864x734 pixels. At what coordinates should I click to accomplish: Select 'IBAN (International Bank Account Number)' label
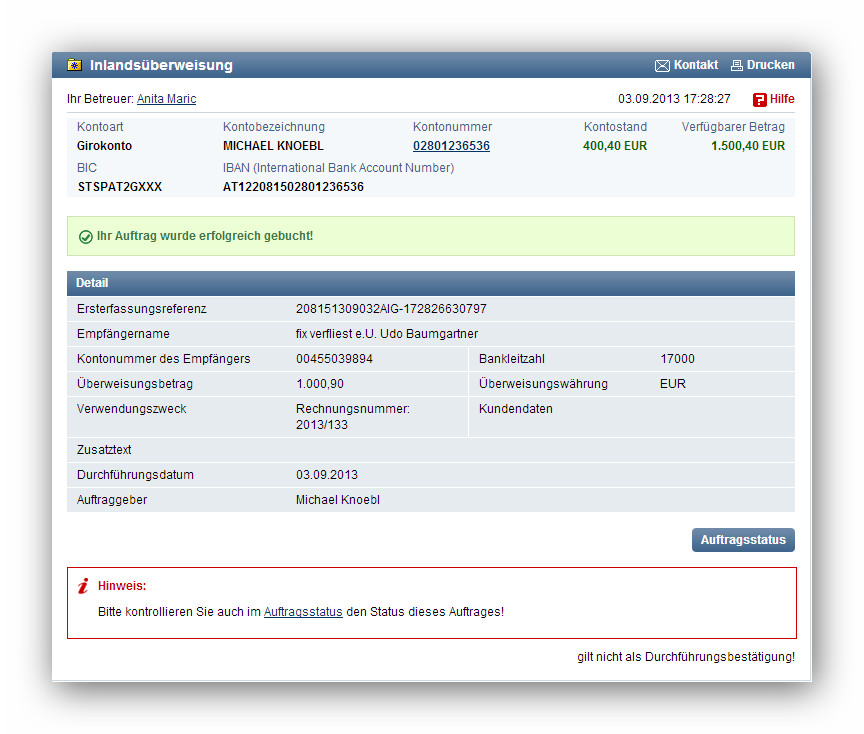(338, 168)
